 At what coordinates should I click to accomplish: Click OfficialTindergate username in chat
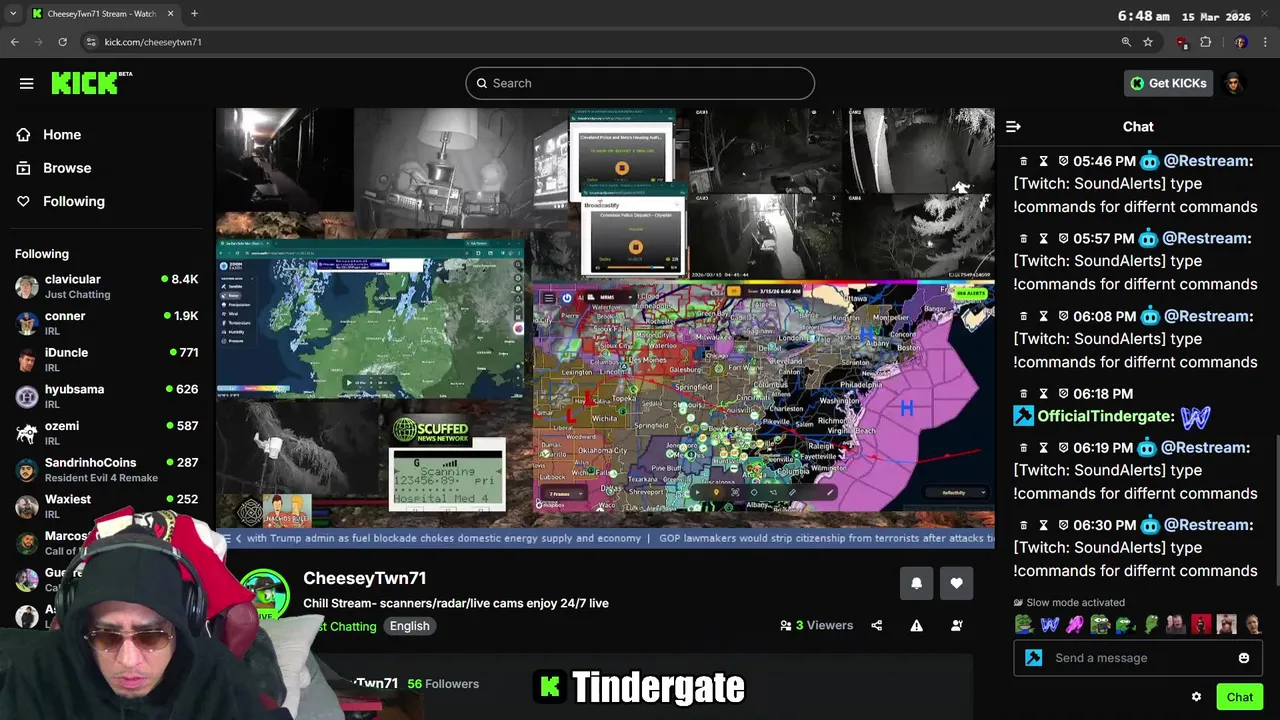[1105, 416]
